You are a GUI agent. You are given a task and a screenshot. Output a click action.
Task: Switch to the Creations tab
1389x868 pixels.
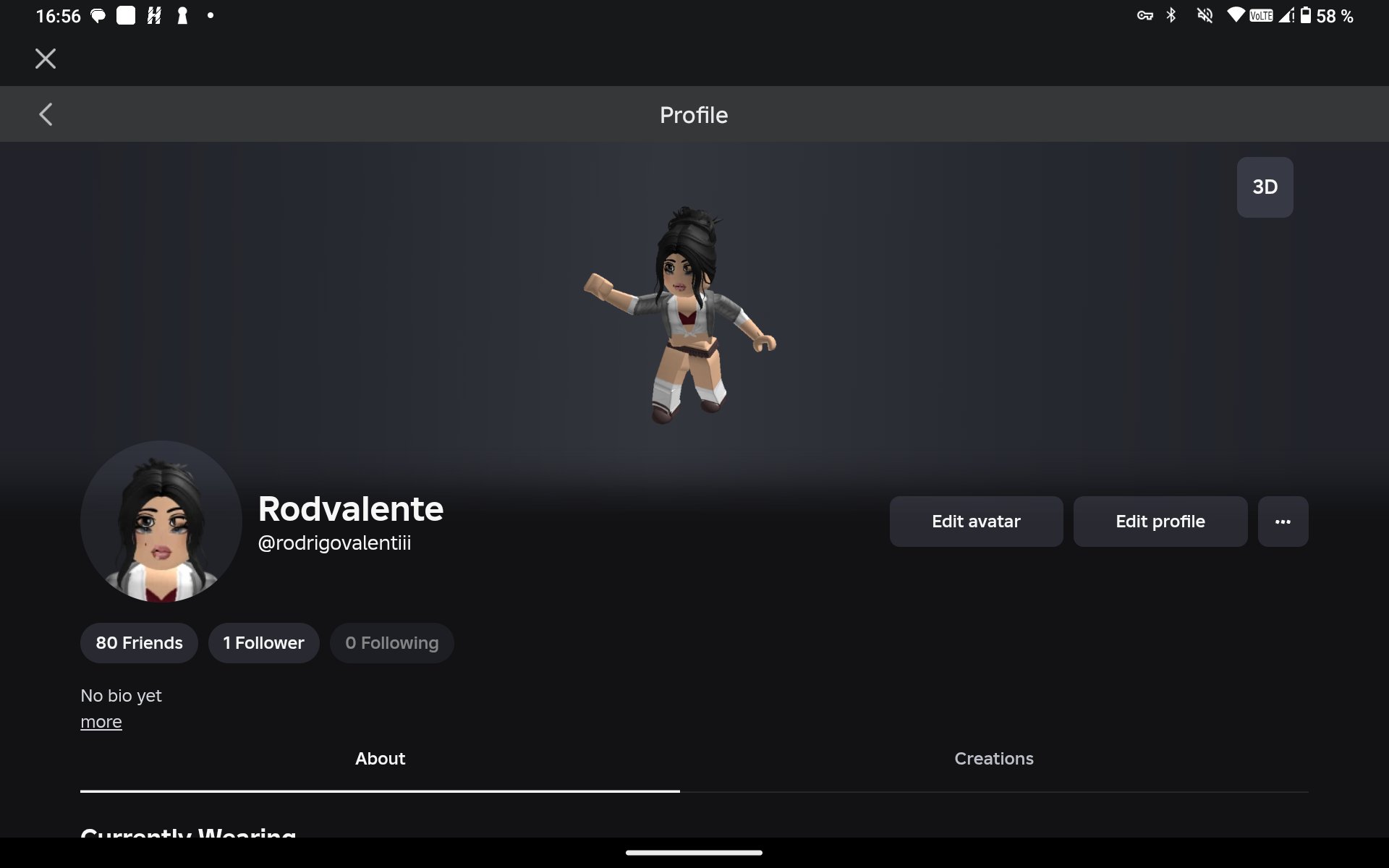coord(993,759)
